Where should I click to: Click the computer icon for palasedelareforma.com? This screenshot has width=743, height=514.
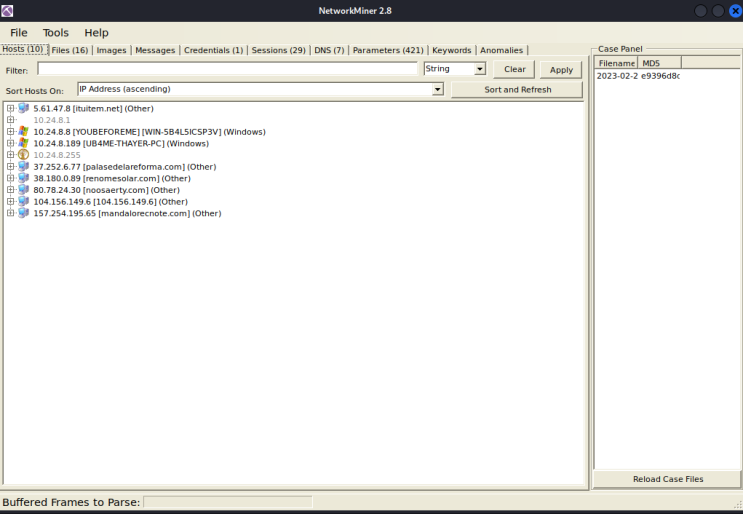tap(23, 166)
